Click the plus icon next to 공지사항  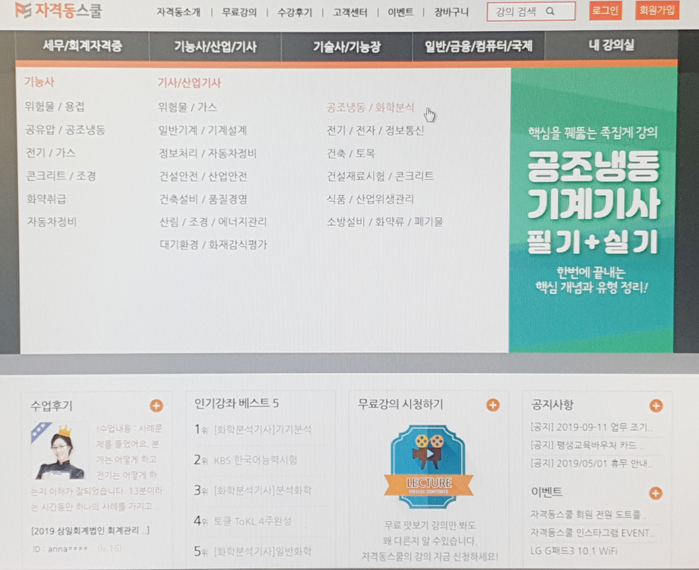click(x=656, y=406)
